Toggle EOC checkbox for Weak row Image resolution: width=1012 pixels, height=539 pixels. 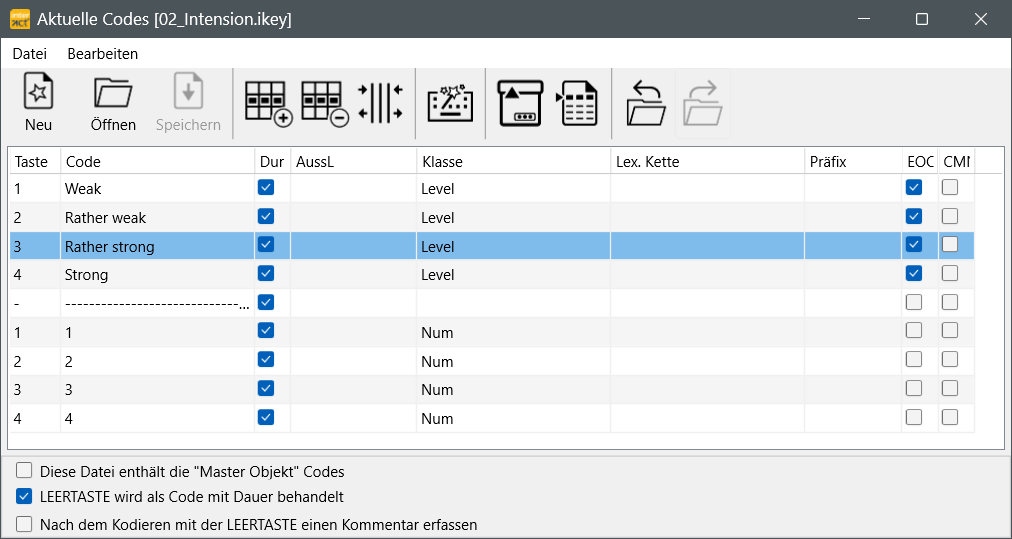click(x=914, y=187)
